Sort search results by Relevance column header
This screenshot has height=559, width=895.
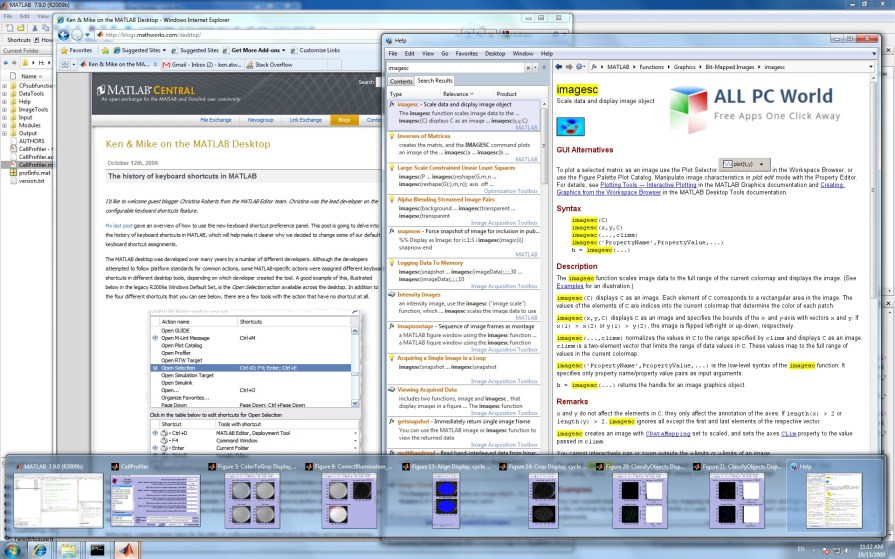[458, 94]
